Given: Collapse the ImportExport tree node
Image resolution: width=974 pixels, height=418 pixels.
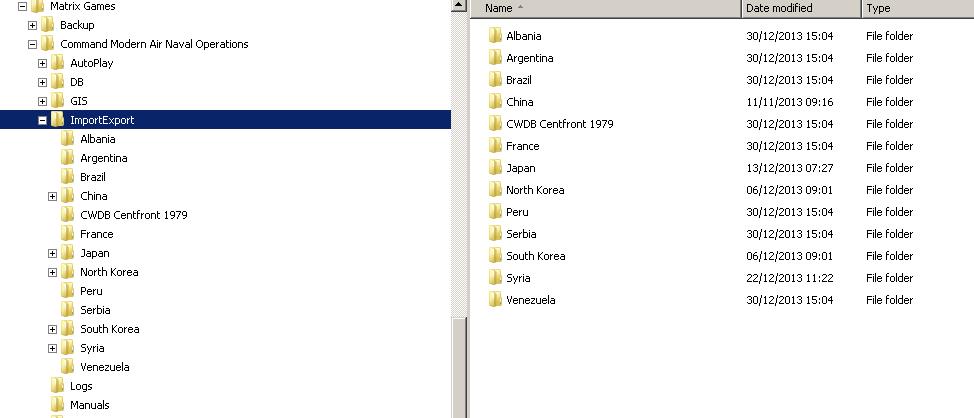Looking at the screenshot, I should (x=42, y=120).
